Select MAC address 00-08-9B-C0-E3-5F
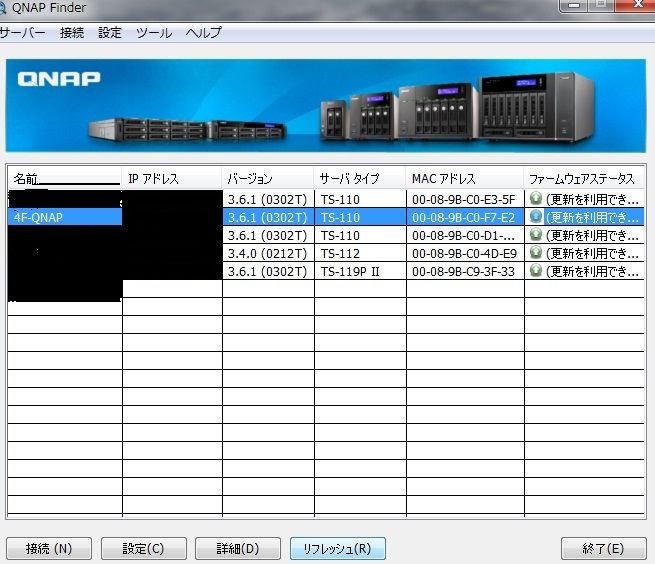Image resolution: width=655 pixels, height=564 pixels. point(464,199)
